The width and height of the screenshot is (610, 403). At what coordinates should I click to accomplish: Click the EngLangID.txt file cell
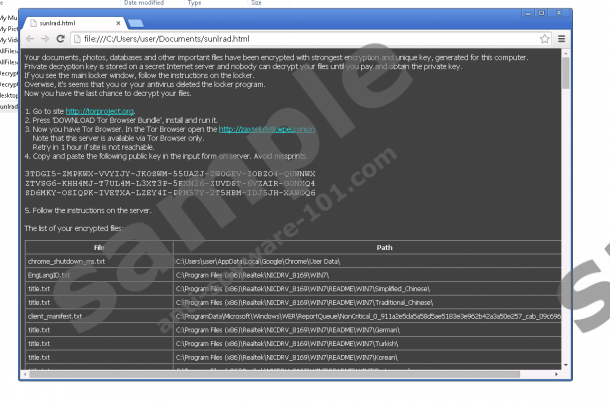48,274
